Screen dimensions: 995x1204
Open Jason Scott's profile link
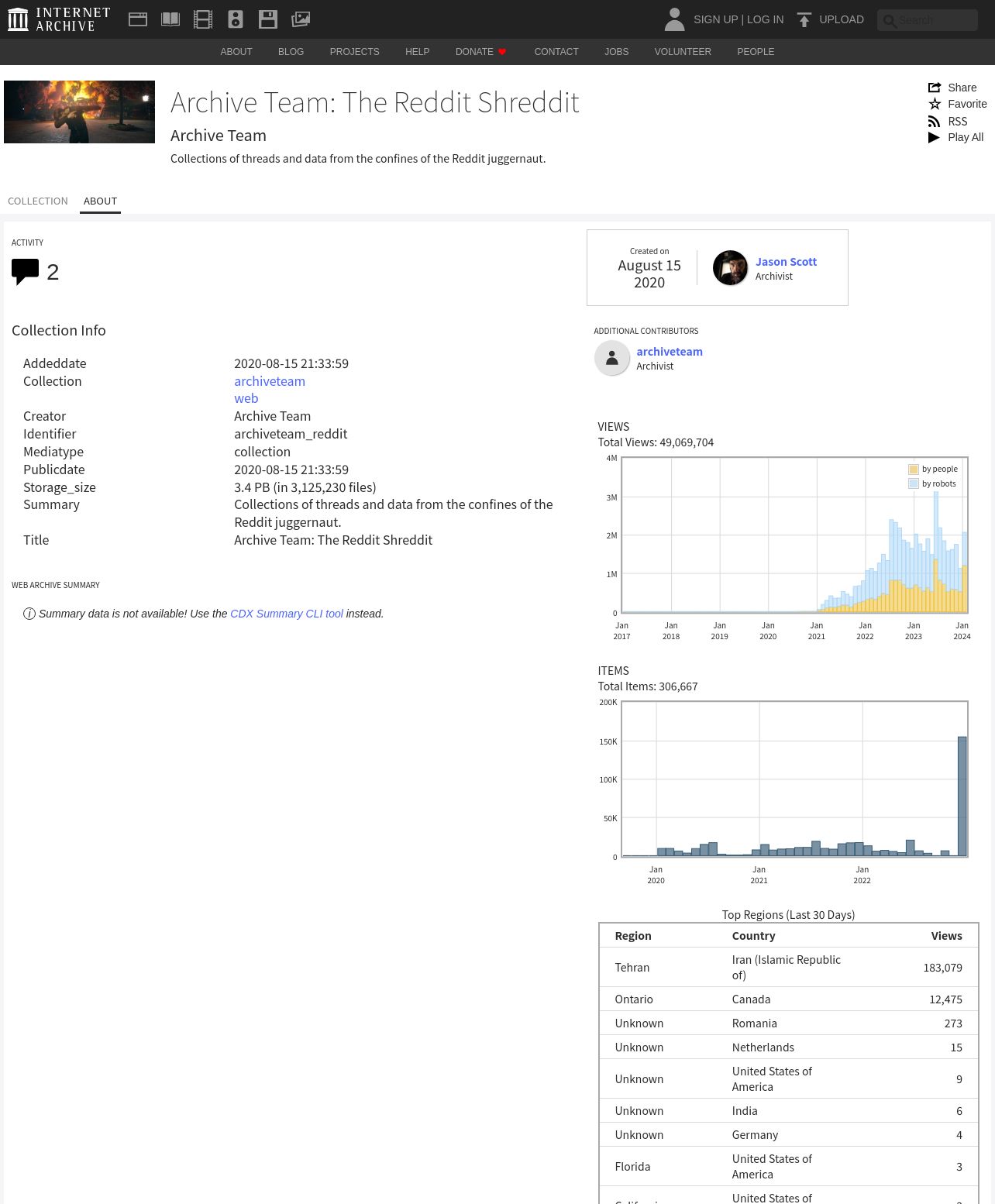[786, 262]
